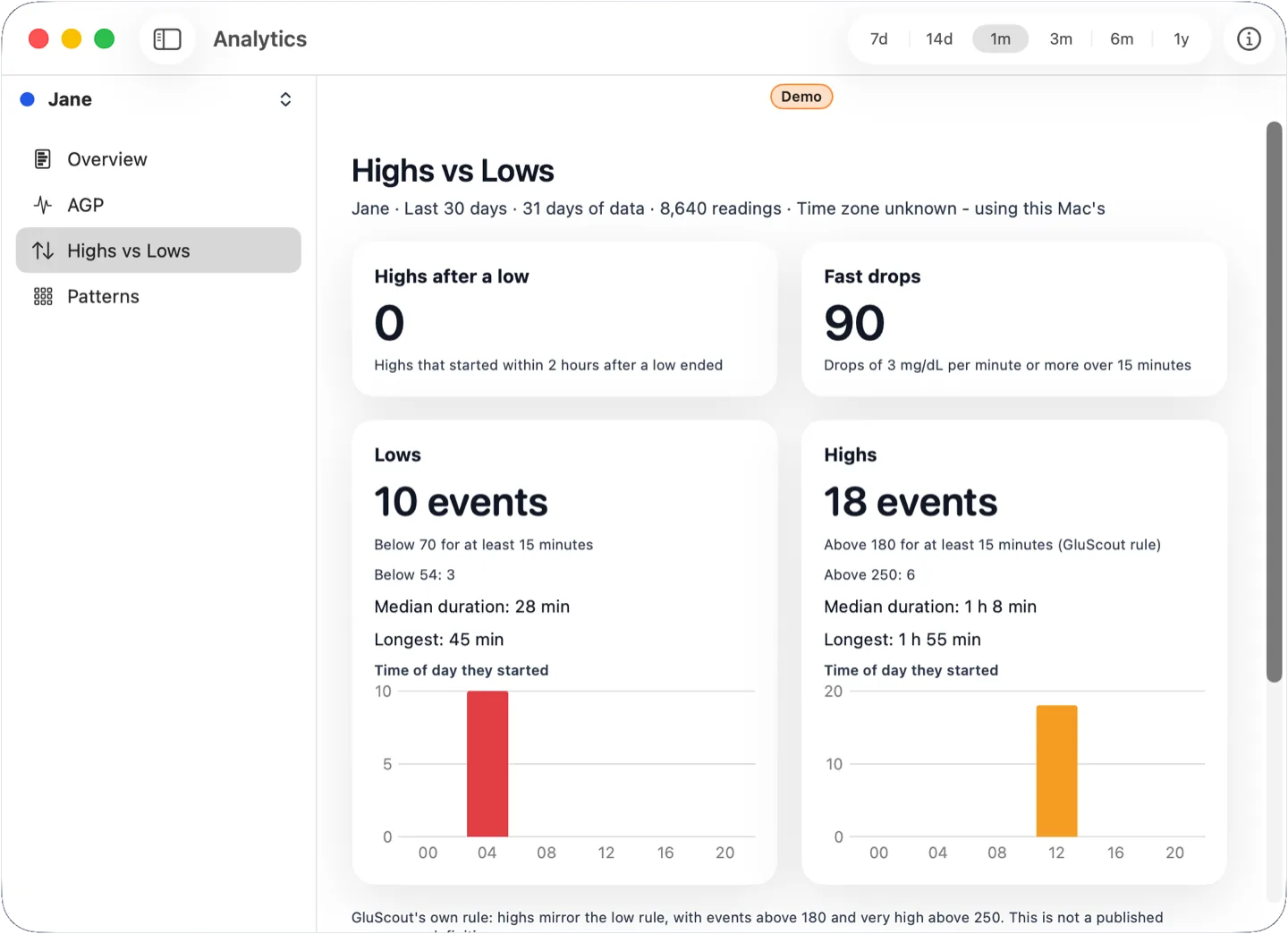This screenshot has height=934, width=1288.
Task: Click the Highs vs Lows page heading
Action: [x=453, y=171]
